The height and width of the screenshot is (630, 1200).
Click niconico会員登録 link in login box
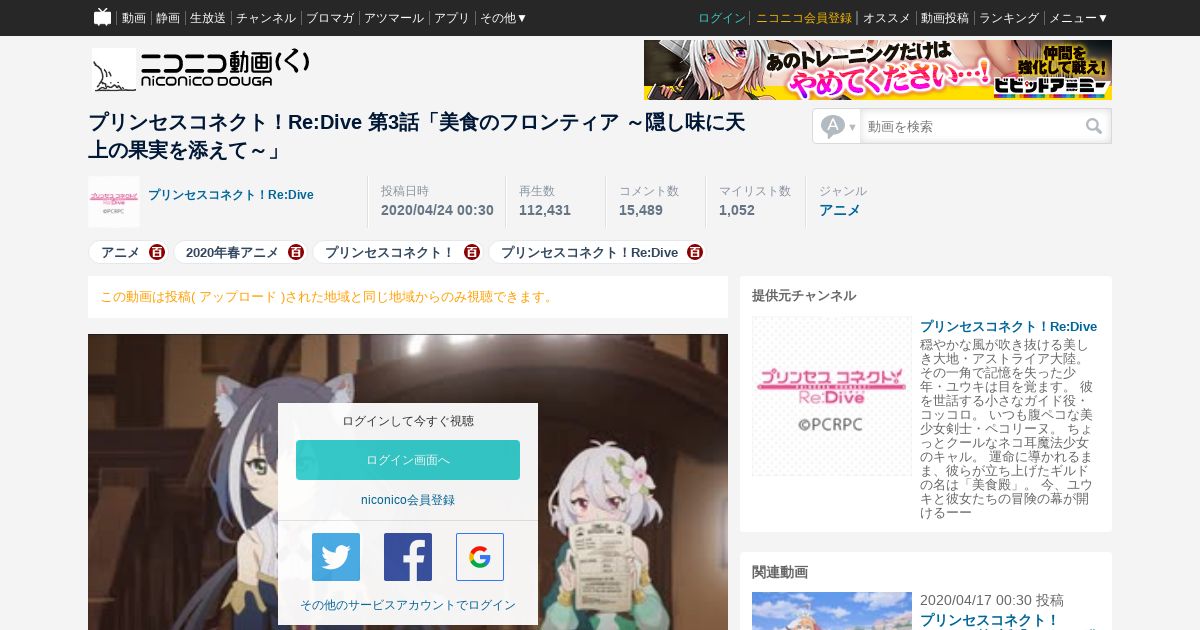408,500
